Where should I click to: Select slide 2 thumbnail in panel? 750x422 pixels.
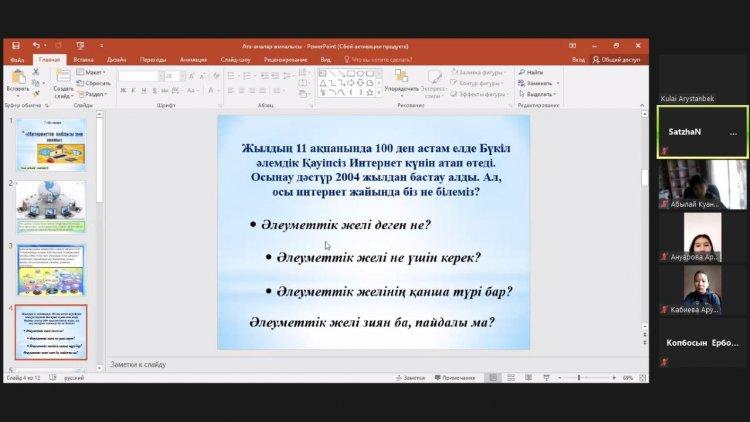(x=50, y=205)
